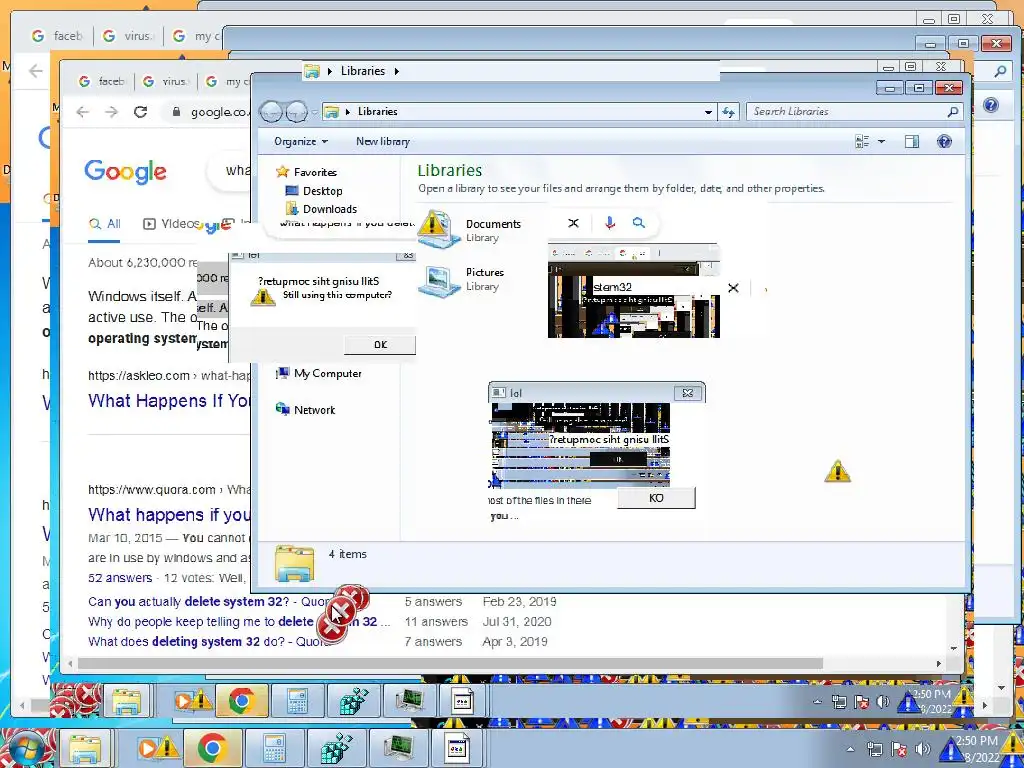
Task: Select the All results tab
Action: [104, 224]
